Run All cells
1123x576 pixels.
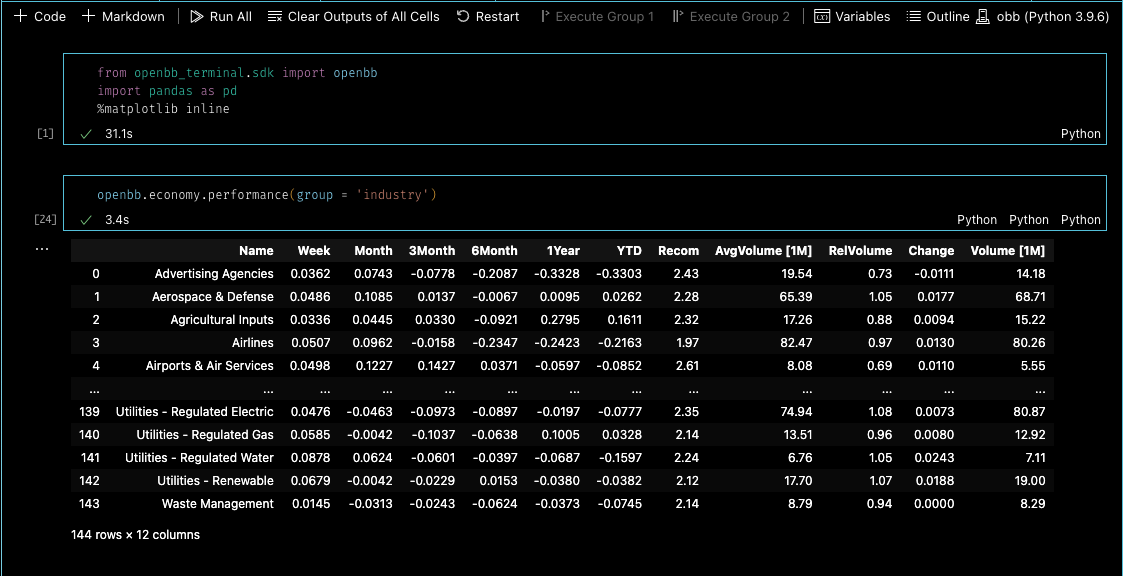coord(221,16)
